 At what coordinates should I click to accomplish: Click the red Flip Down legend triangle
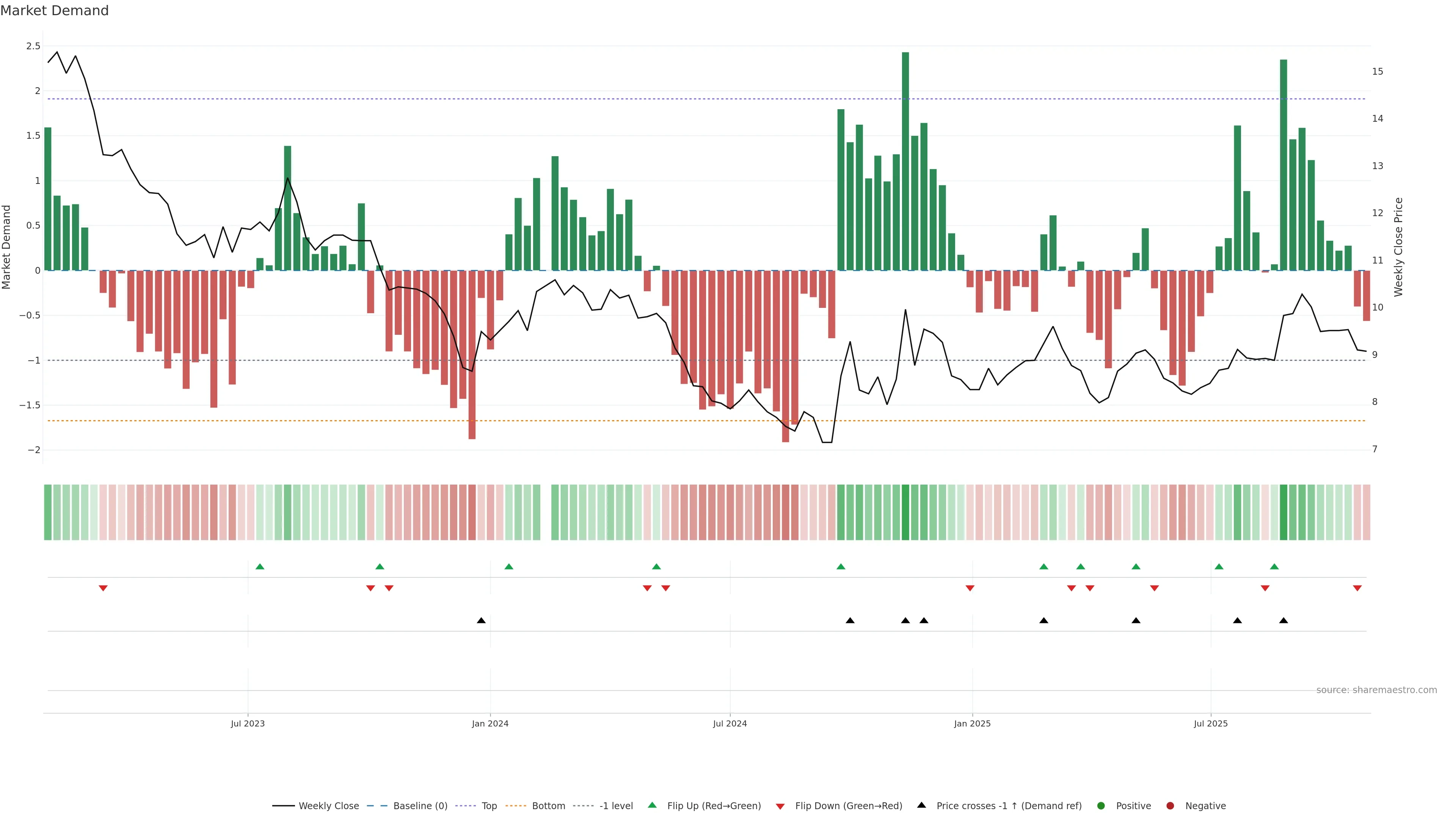tap(780, 806)
